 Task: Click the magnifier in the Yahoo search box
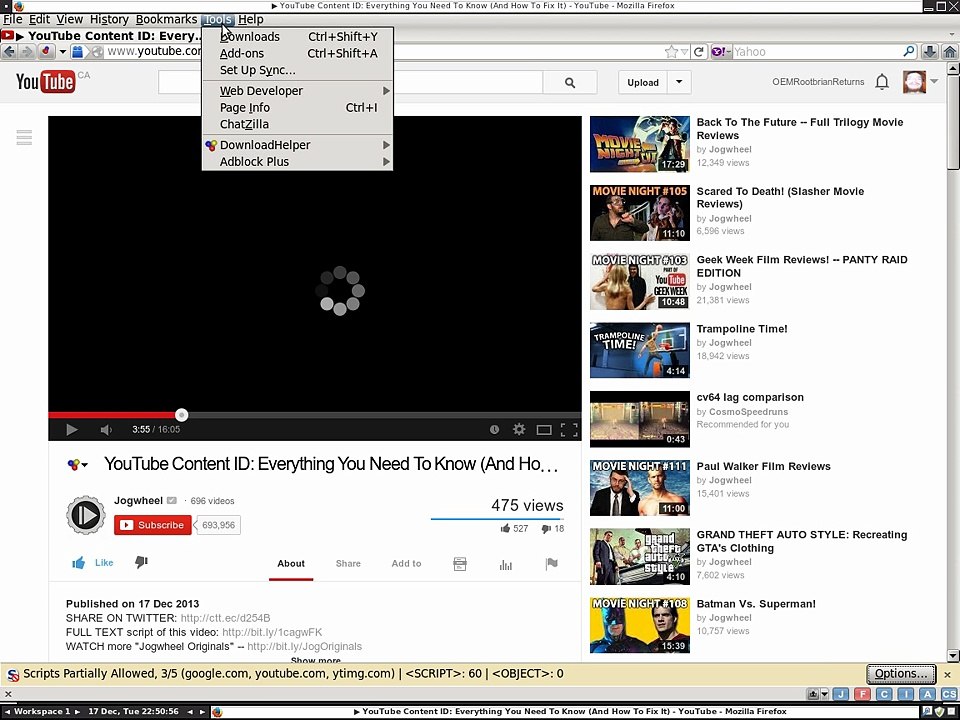tap(909, 52)
